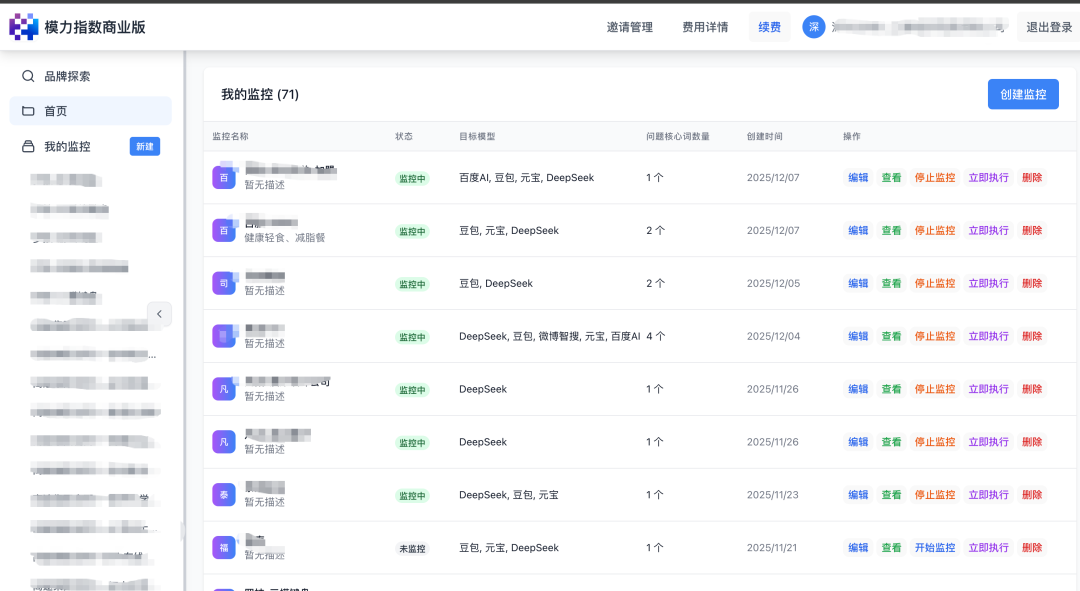Image resolution: width=1080 pixels, height=591 pixels.
Task: Click 删除 in the 2025/11/21 row
Action: (x=1032, y=548)
